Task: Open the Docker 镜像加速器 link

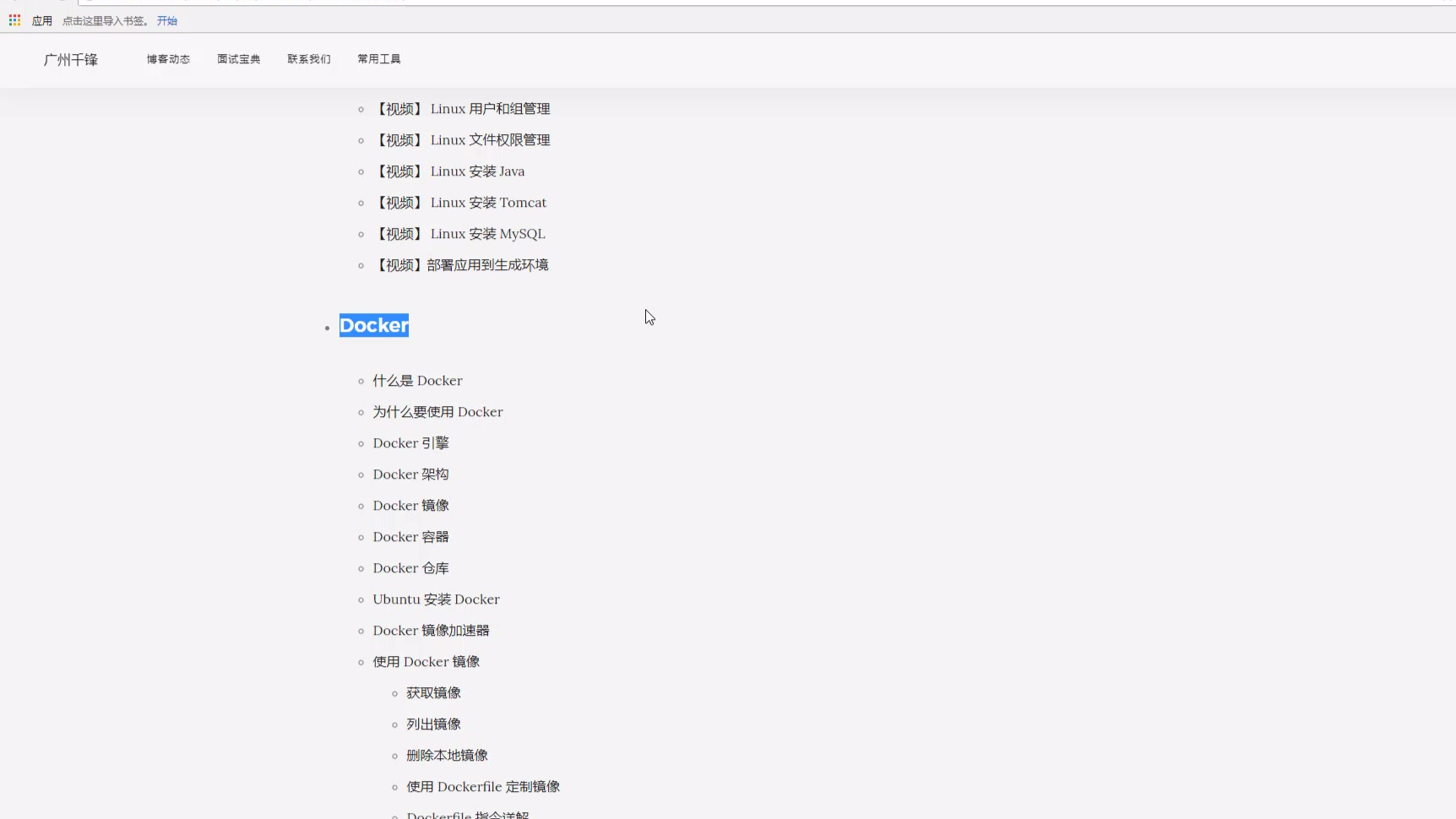Action: [431, 631]
